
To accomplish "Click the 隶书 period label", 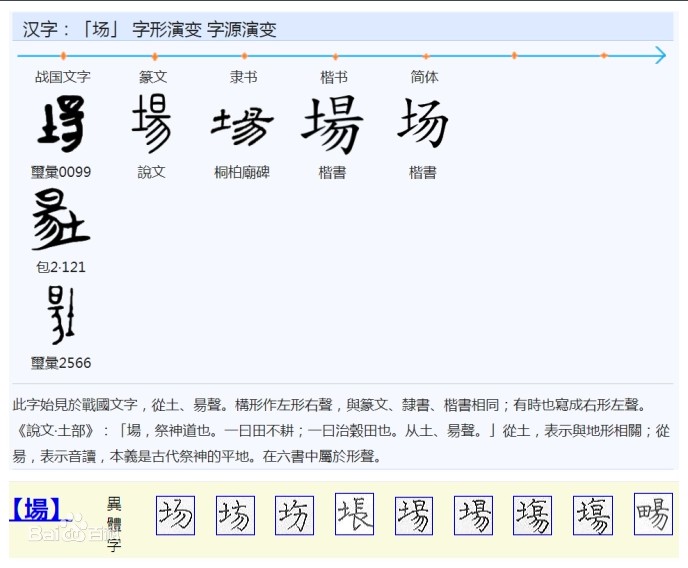I will click(x=244, y=77).
